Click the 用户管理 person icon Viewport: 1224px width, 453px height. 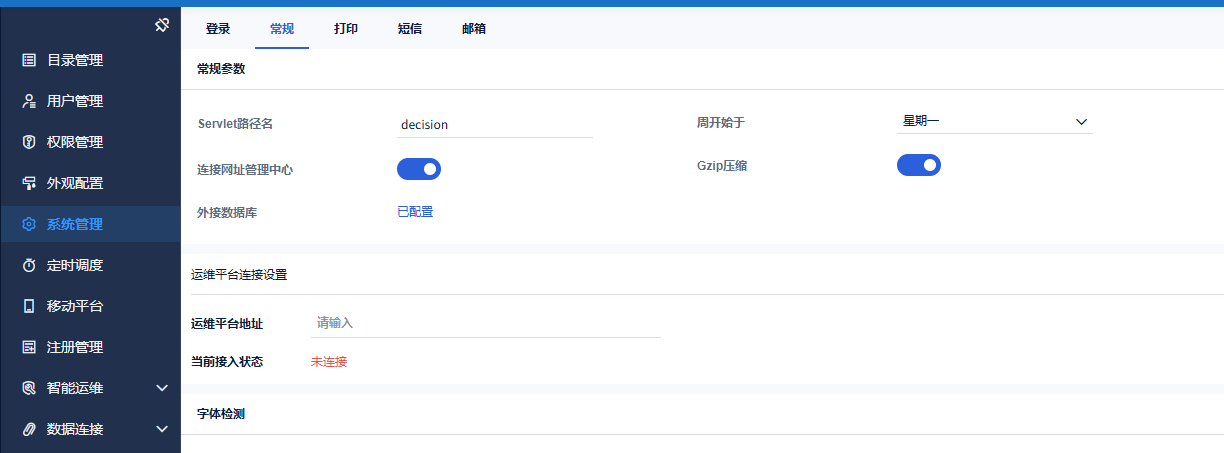(29, 101)
